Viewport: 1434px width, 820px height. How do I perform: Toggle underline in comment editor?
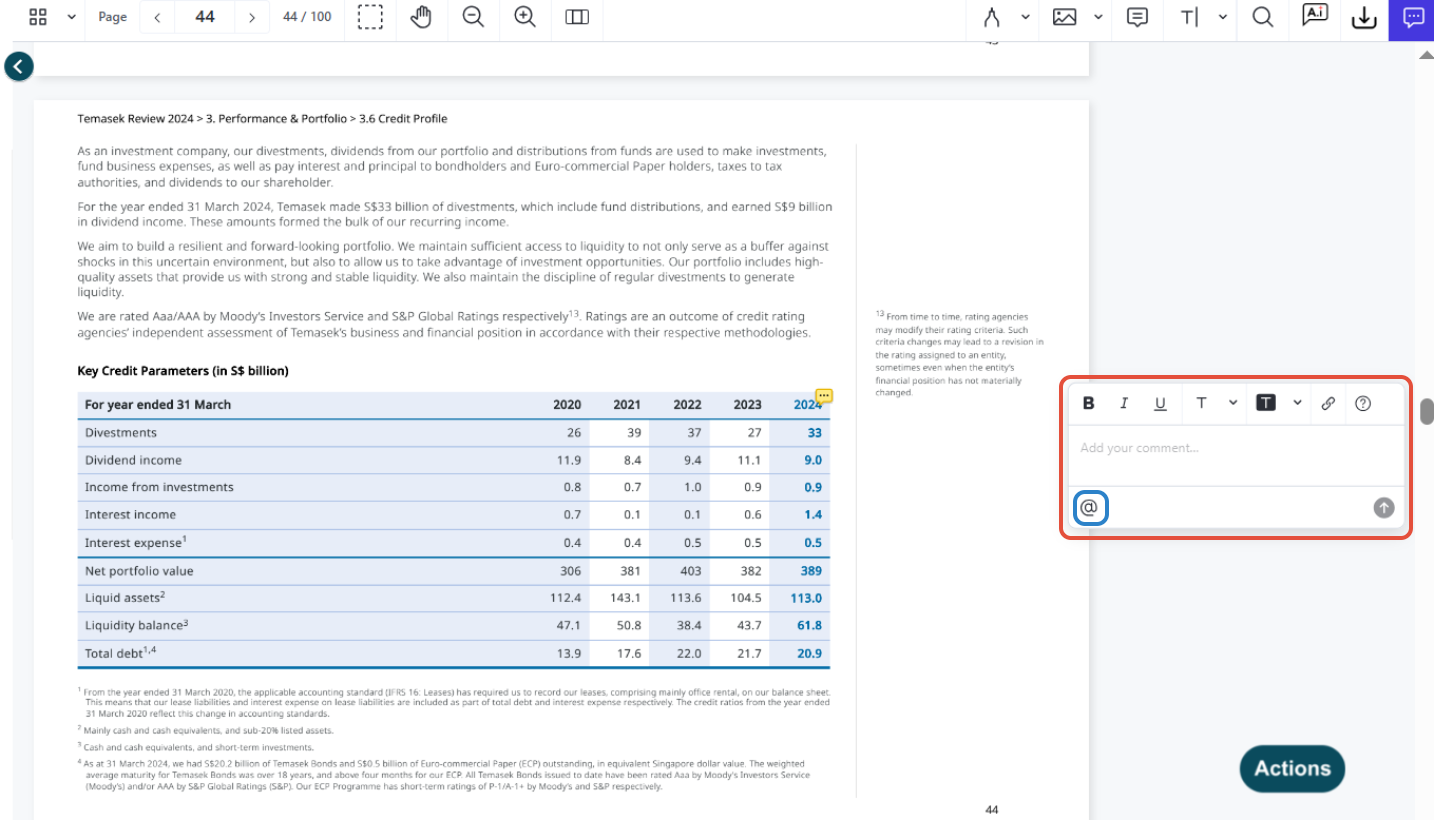(1160, 403)
